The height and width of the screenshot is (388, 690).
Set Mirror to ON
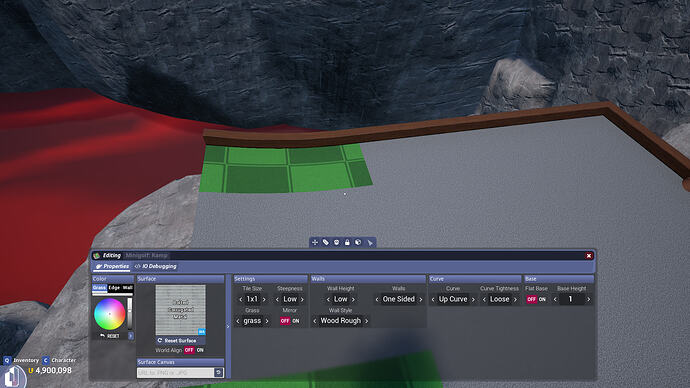coord(296,321)
